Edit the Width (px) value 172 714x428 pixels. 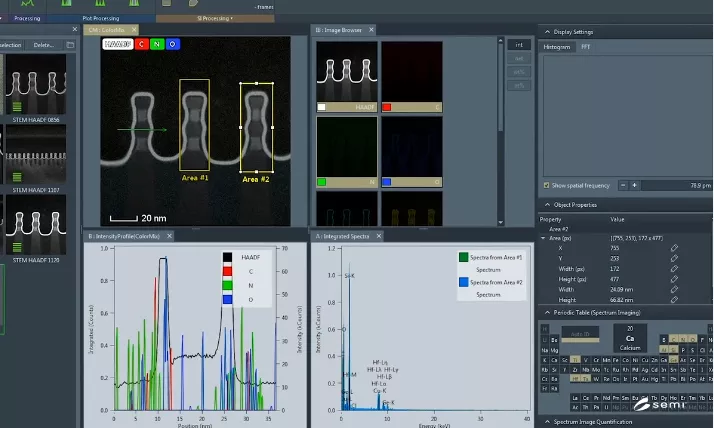pyautogui.click(x=674, y=269)
